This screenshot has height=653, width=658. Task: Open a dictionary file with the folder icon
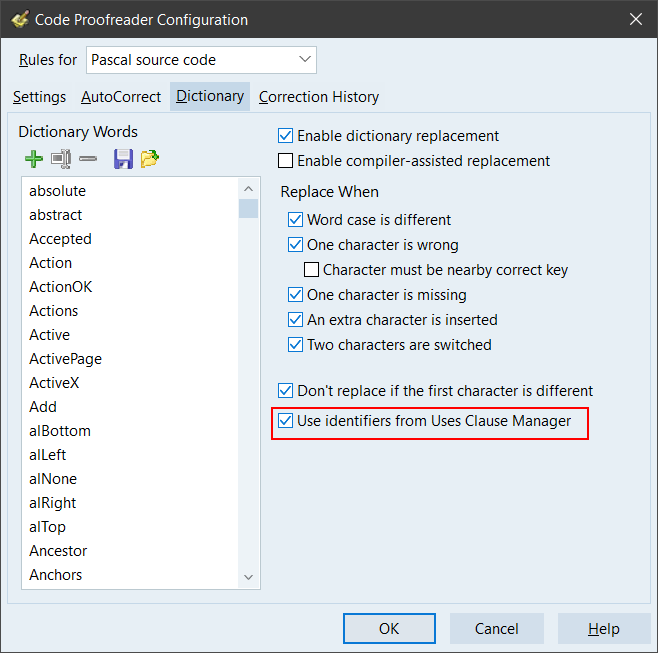click(150, 158)
